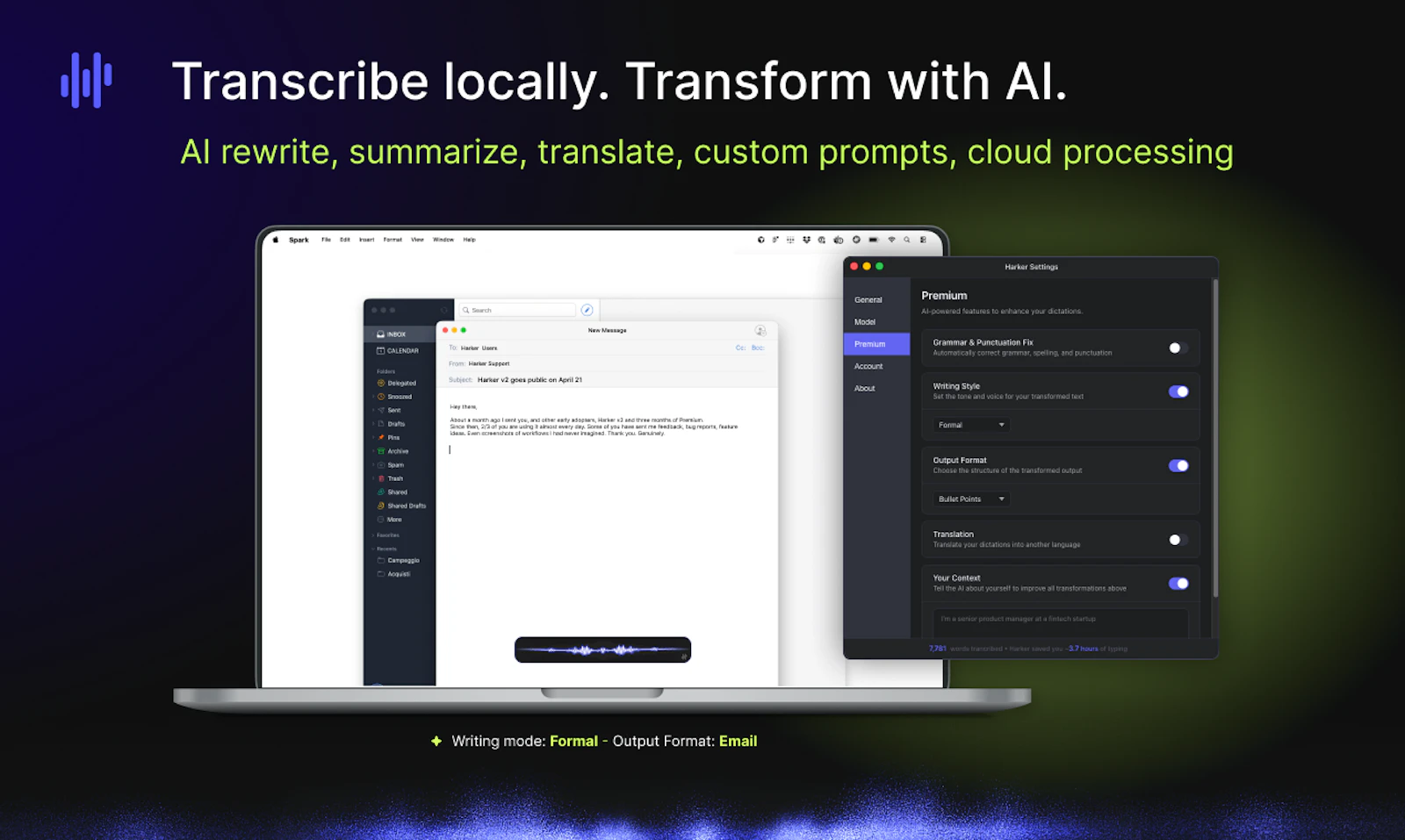Screen dimensions: 1405x840
Task: Click the Compose pencil icon near search bar
Action: [587, 310]
